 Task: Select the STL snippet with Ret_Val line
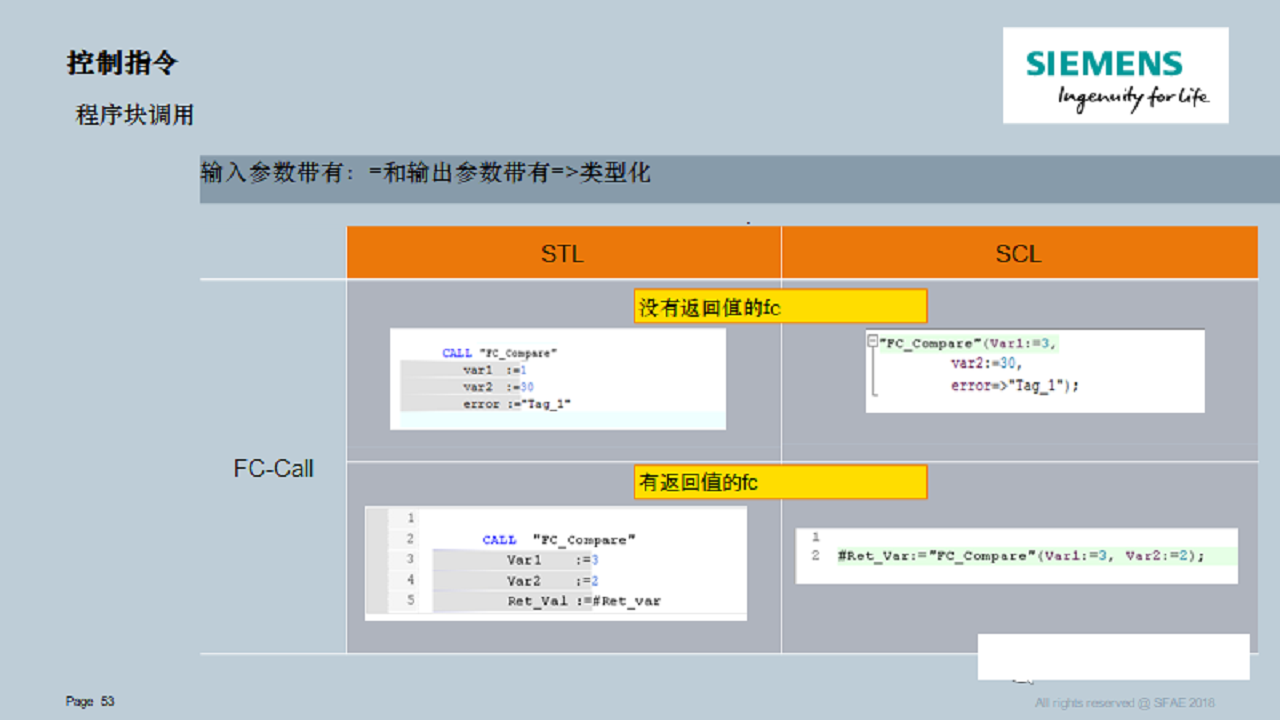pyautogui.click(x=556, y=563)
